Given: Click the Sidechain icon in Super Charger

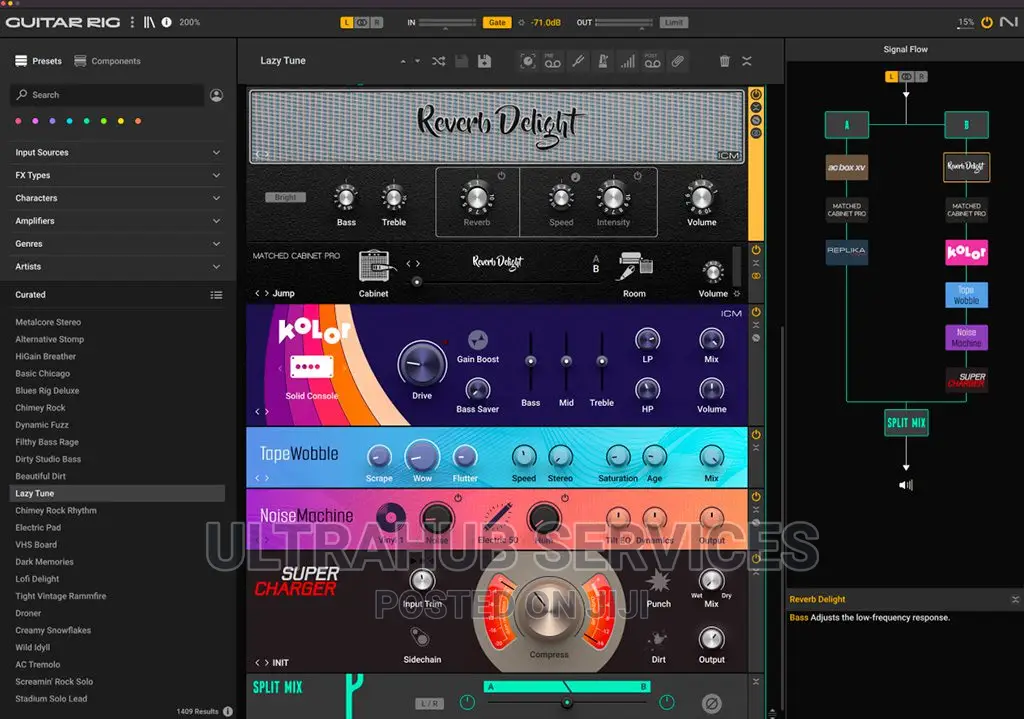Looking at the screenshot, I should pyautogui.click(x=421, y=637).
